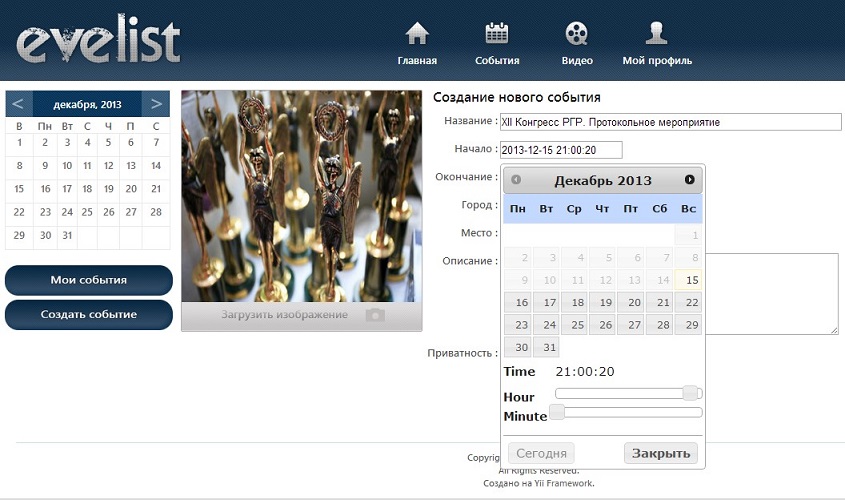
Task: Open the Главная home icon
Action: [417, 33]
